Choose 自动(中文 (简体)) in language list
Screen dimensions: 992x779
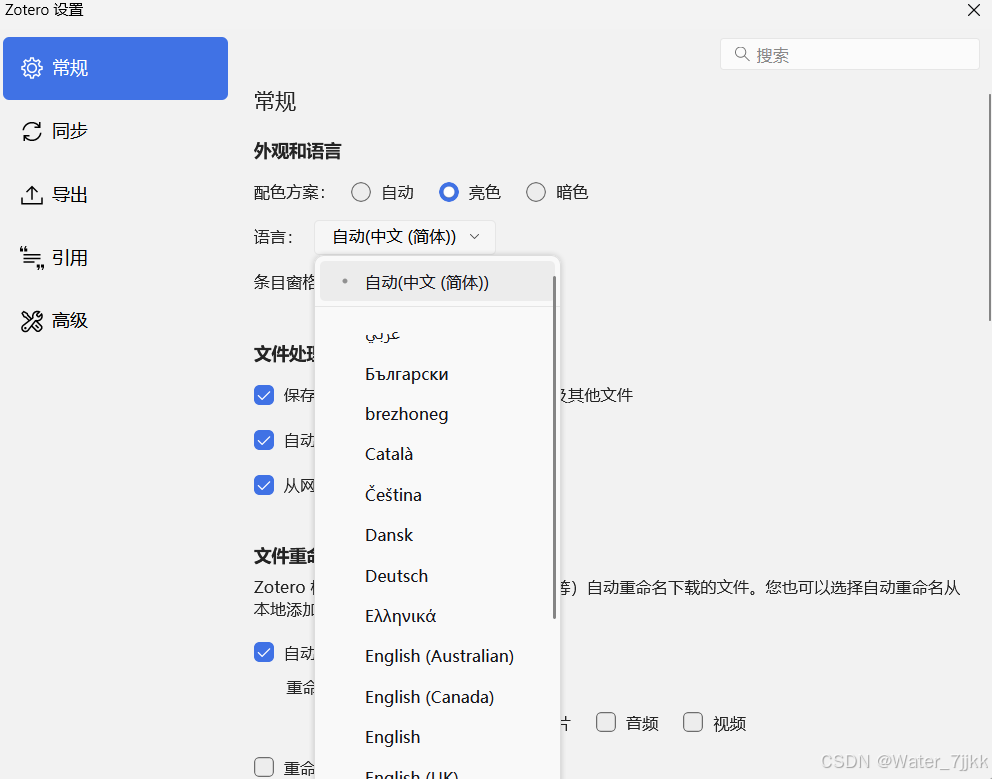click(x=437, y=282)
